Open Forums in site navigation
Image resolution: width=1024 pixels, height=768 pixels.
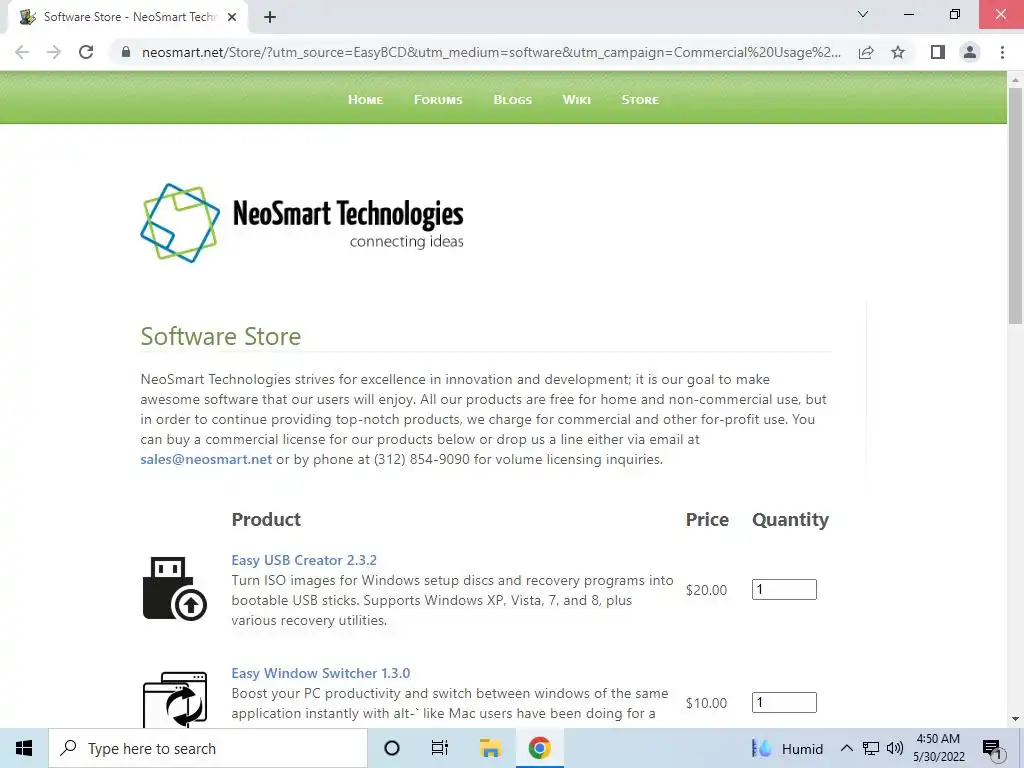(438, 99)
